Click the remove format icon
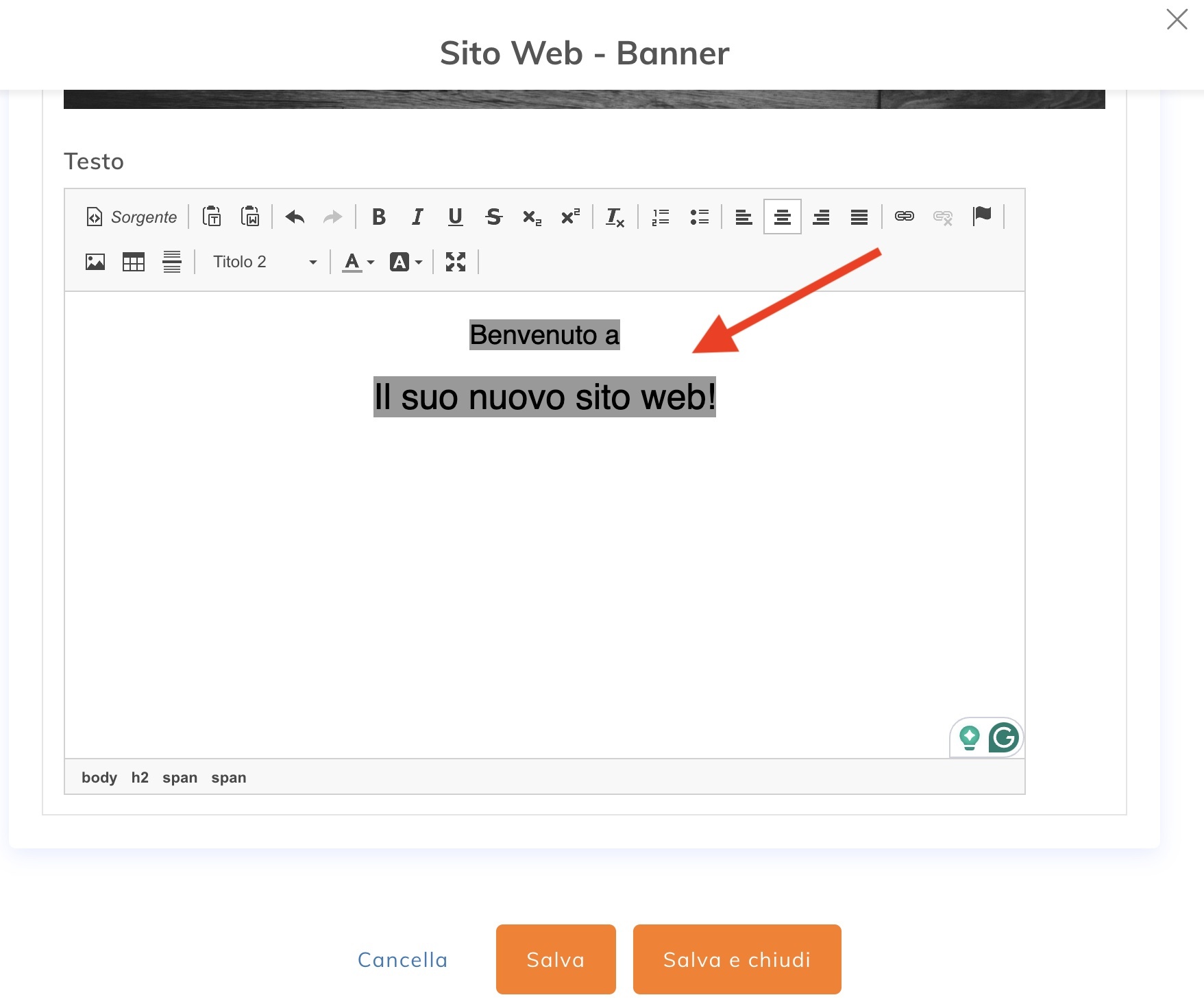Viewport: 1204px width, 1006px height. pos(615,217)
